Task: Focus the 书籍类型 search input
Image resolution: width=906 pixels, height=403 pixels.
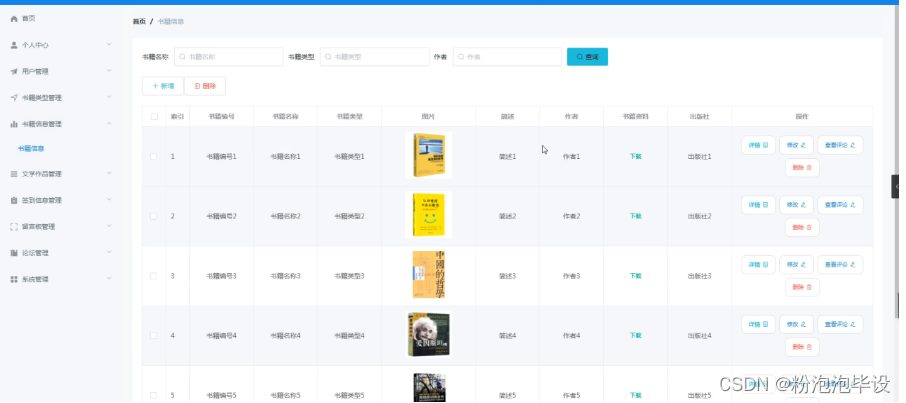Action: 374,57
